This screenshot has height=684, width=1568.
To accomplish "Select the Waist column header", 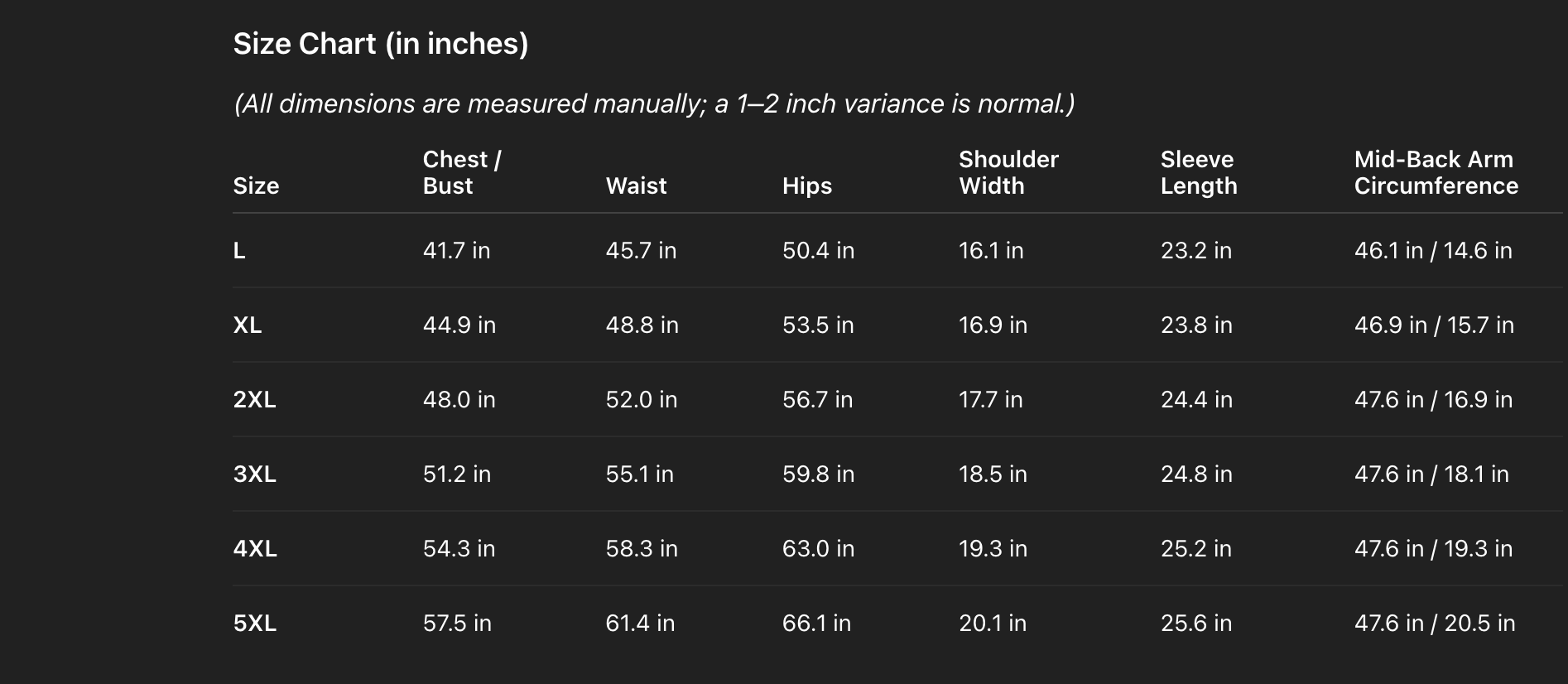I will point(636,185).
